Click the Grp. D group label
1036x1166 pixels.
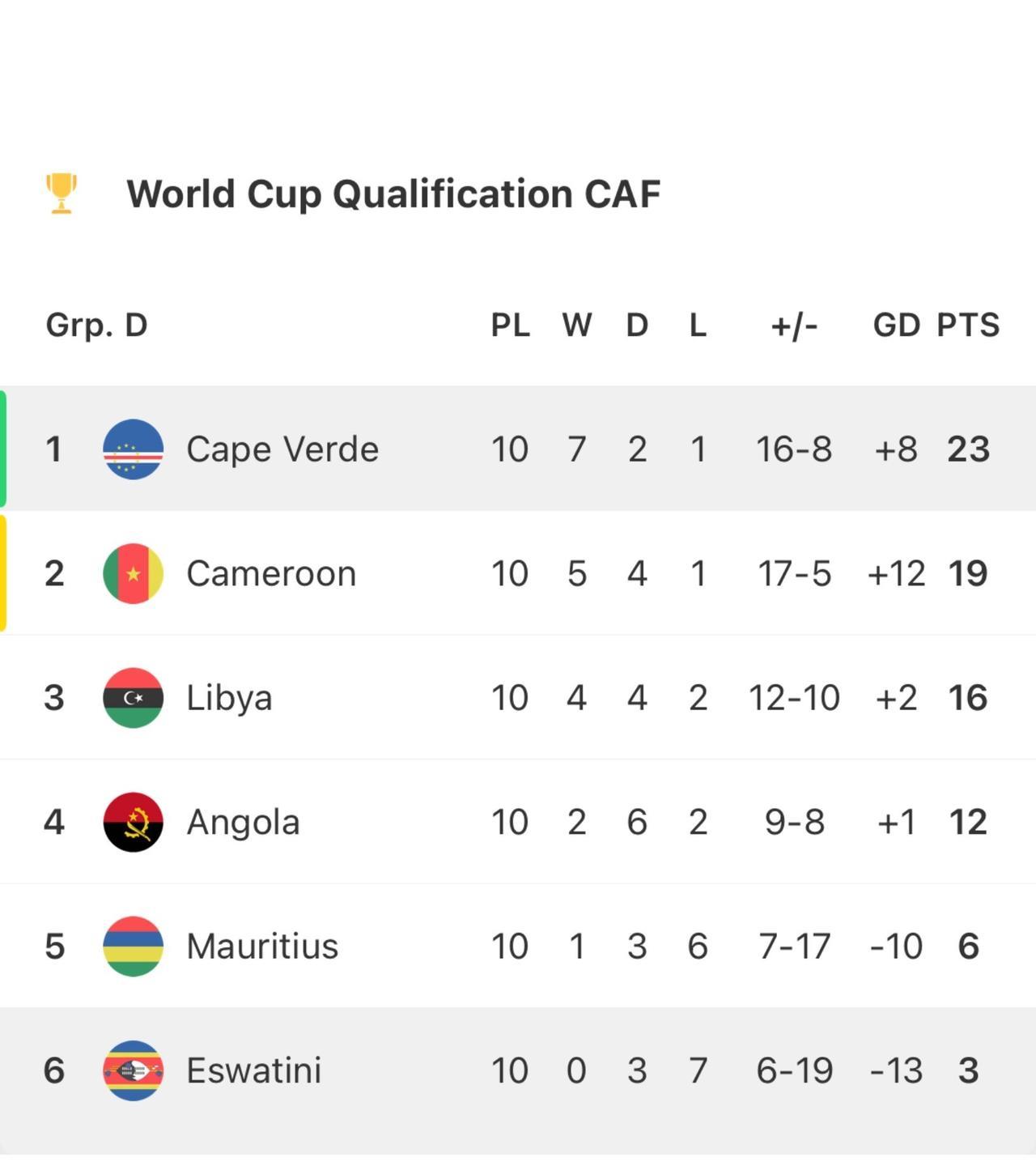click(96, 326)
